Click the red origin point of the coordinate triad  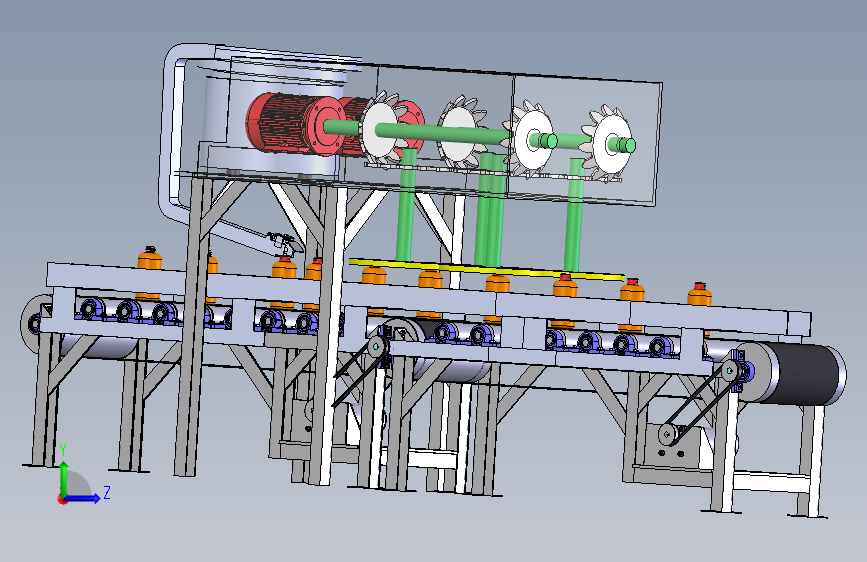pos(62,499)
